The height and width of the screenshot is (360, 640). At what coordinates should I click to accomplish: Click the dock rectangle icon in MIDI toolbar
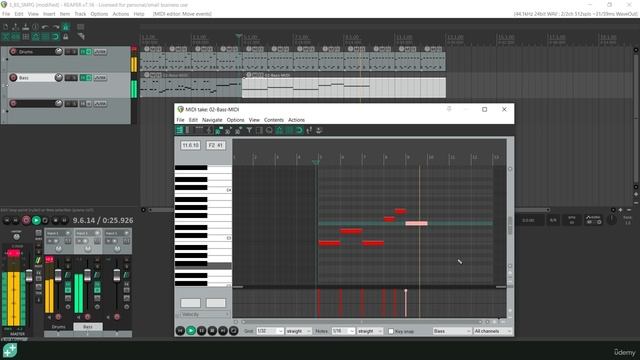pyautogui.click(x=259, y=130)
